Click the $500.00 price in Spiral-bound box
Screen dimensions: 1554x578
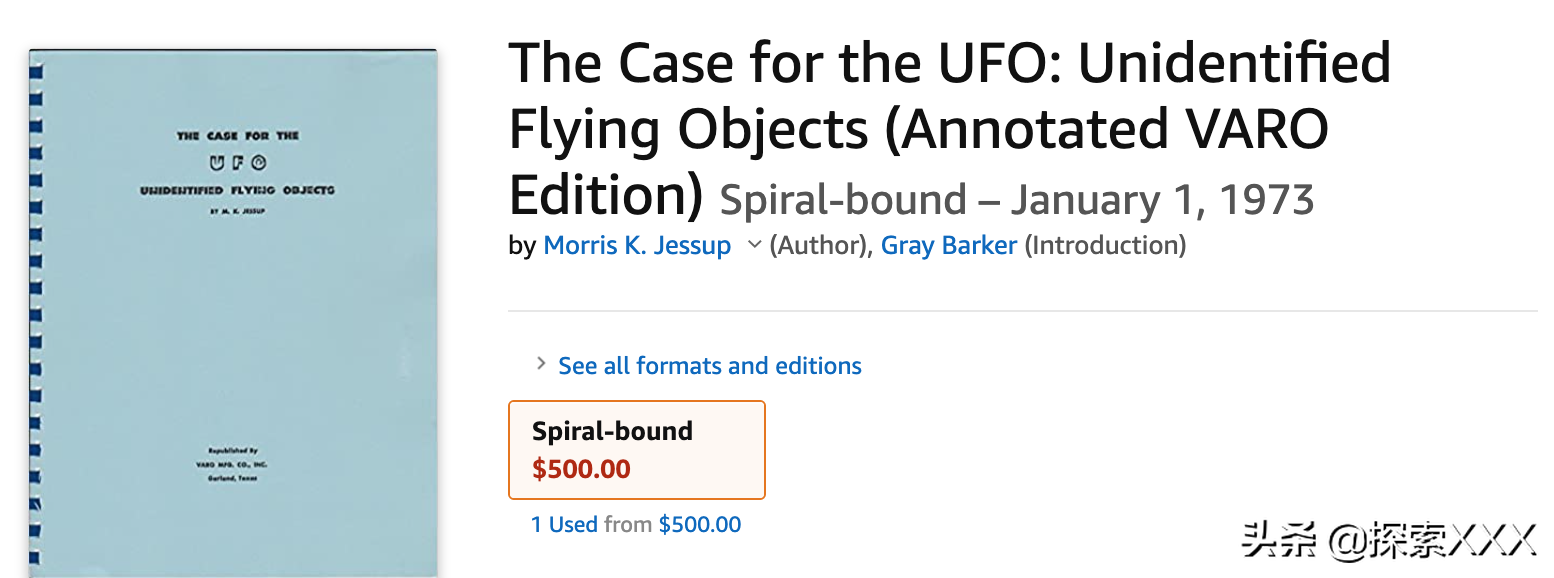pos(581,469)
